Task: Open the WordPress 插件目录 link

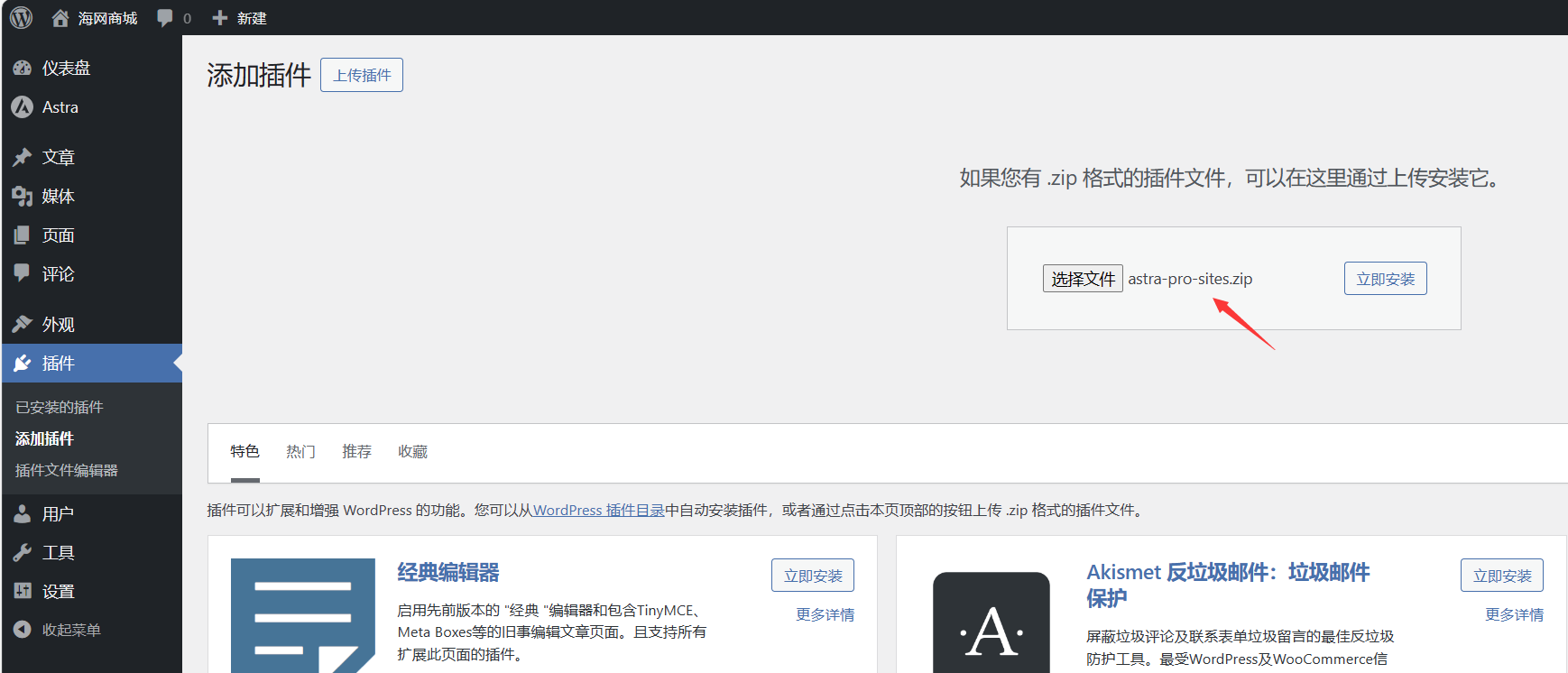Action: pos(599,510)
